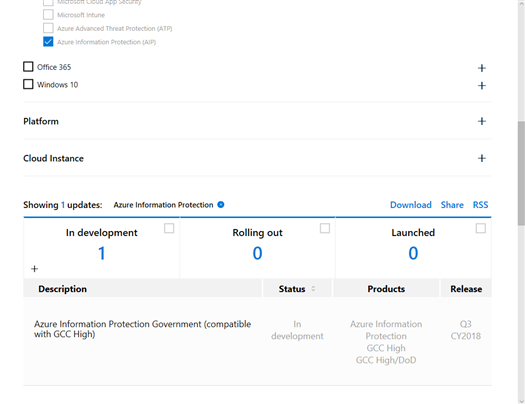Click the Release column header
Viewport: 525px width, 404px height.
pyautogui.click(x=466, y=289)
